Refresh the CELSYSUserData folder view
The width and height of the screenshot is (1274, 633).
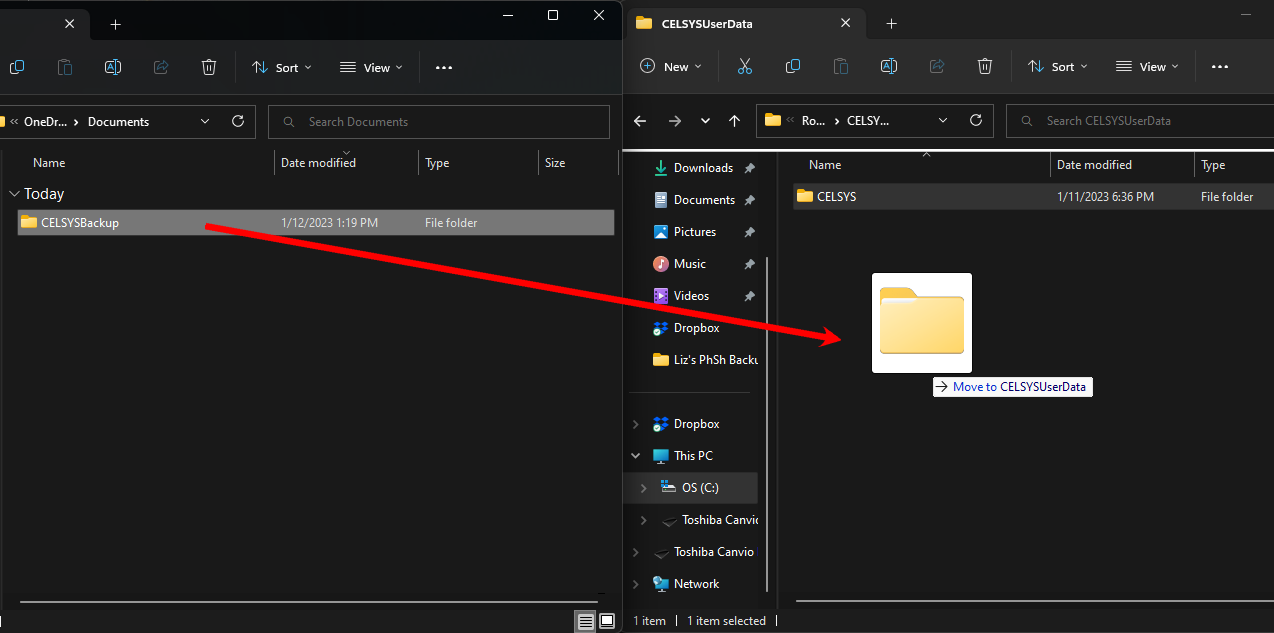[976, 120]
